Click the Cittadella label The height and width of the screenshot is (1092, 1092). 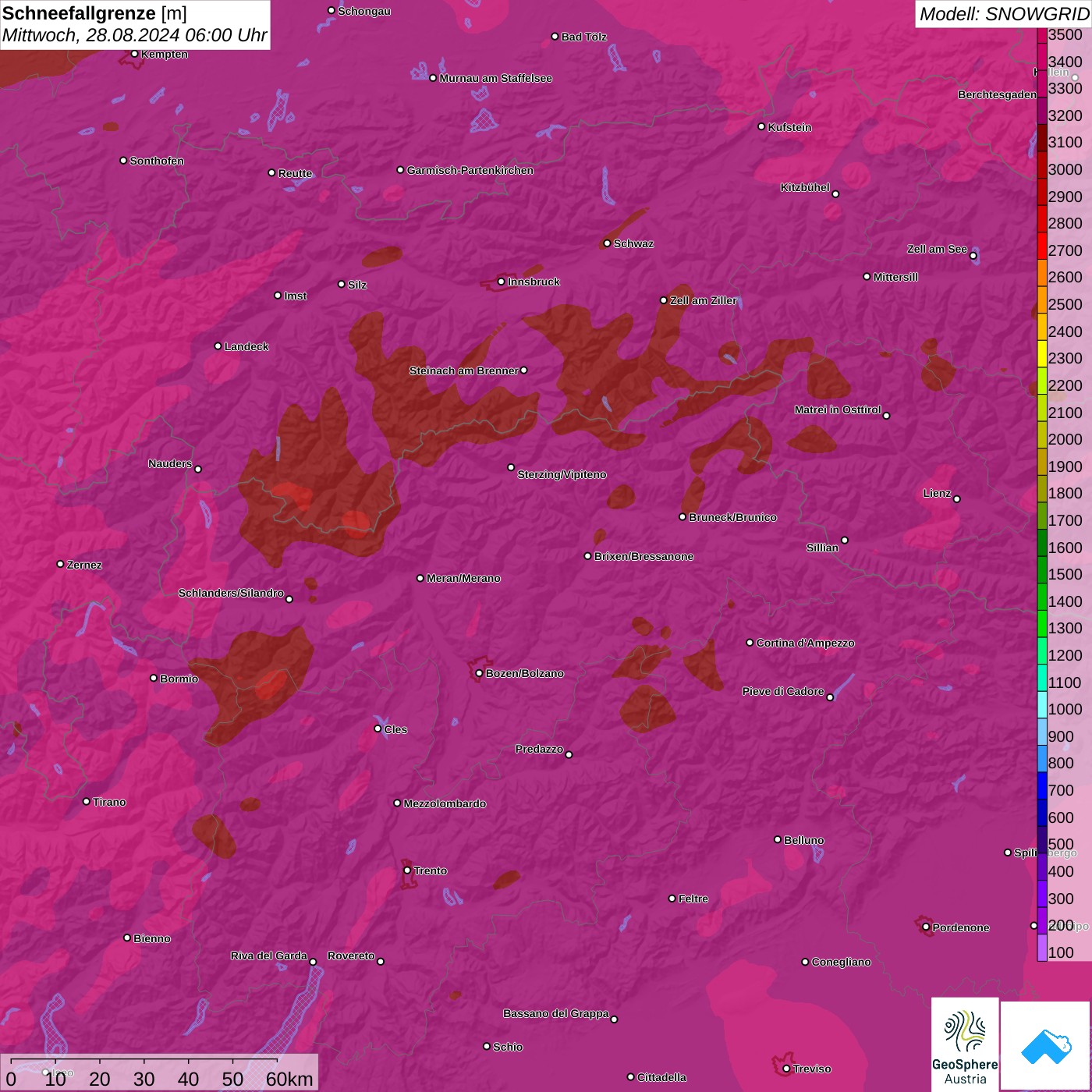(x=661, y=1077)
